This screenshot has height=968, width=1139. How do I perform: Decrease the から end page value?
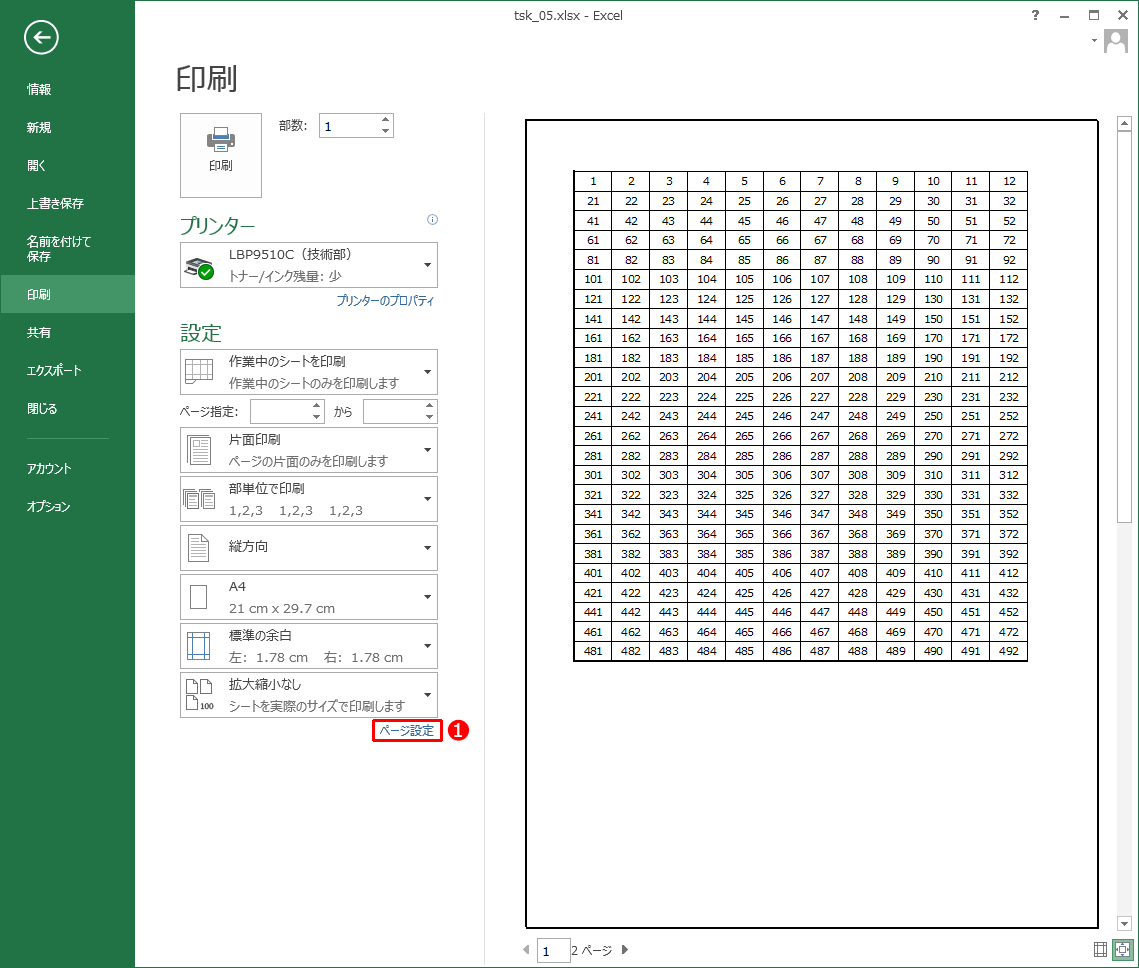point(430,418)
